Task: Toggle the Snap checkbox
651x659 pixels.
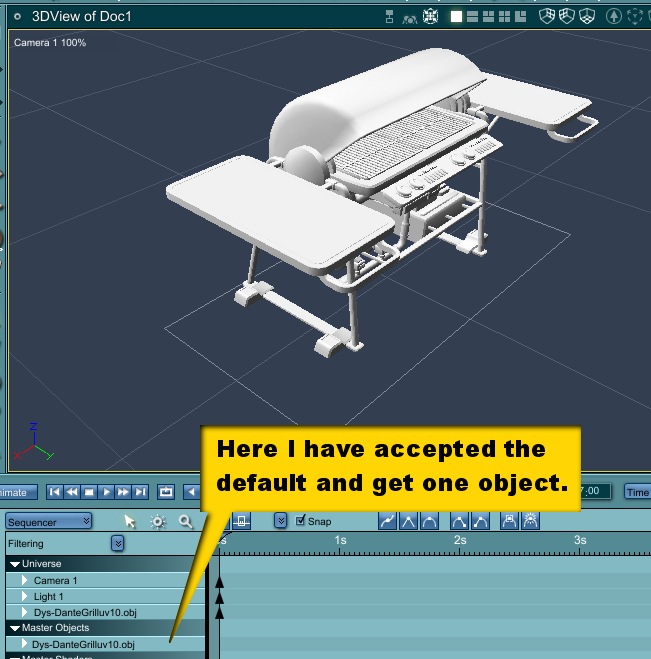Action: coord(300,521)
